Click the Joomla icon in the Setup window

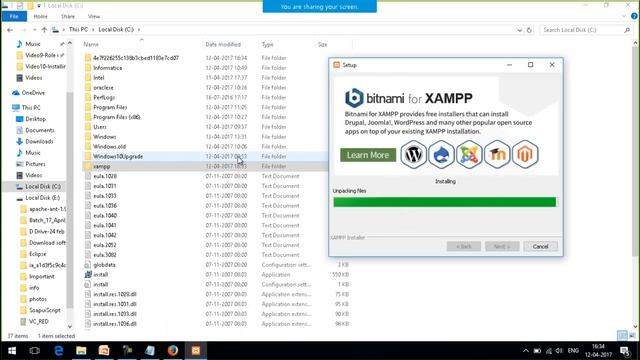(469, 155)
